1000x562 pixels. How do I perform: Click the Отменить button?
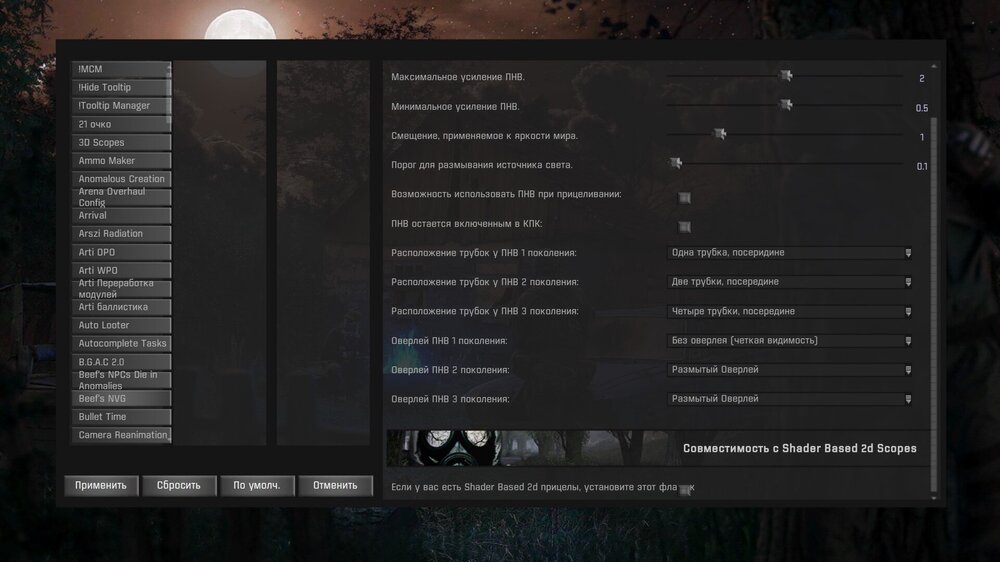pyautogui.click(x=335, y=485)
